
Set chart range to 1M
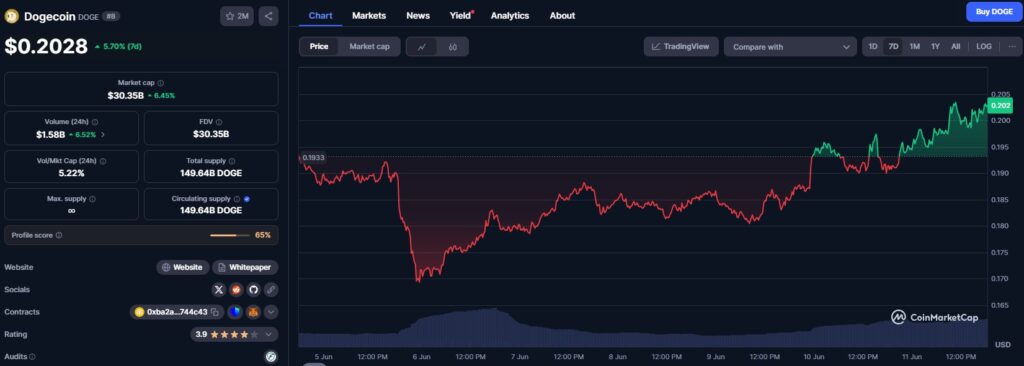914,46
